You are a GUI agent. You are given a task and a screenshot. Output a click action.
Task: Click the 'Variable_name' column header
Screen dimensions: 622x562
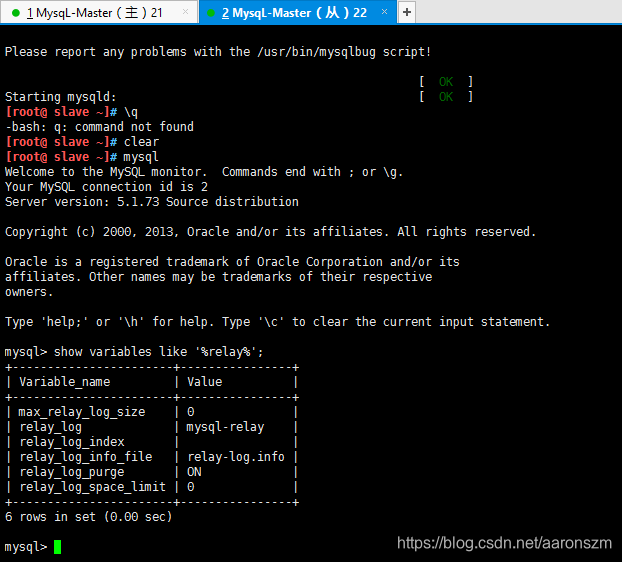click(65, 382)
